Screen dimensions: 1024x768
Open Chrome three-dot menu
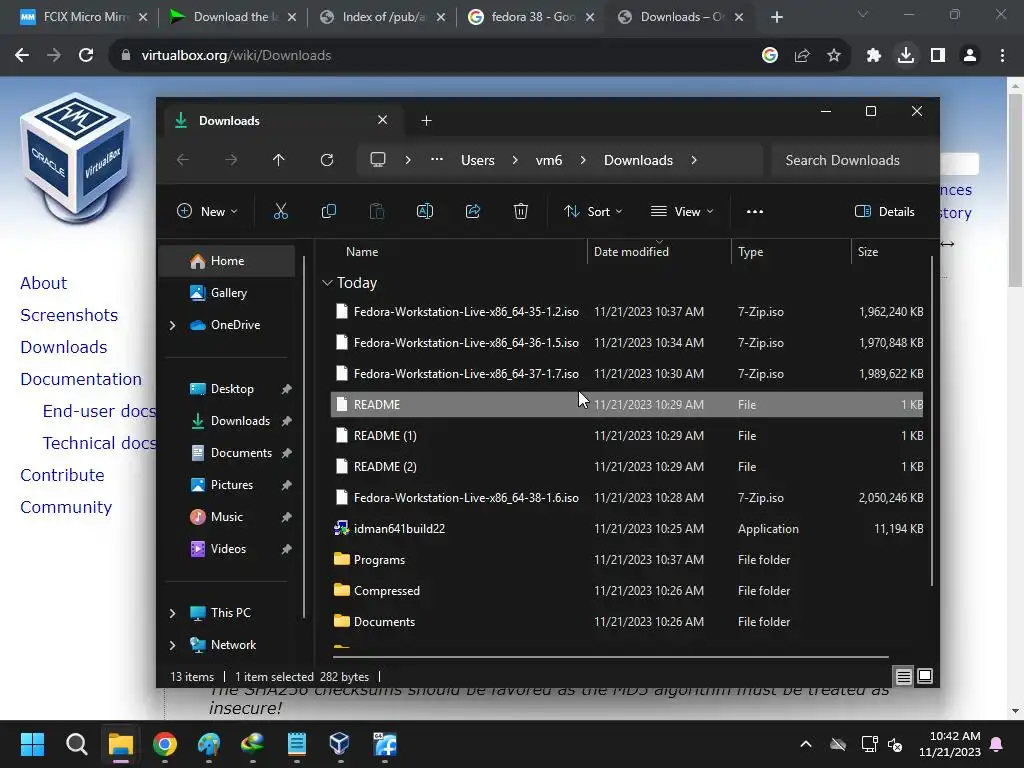(1002, 56)
